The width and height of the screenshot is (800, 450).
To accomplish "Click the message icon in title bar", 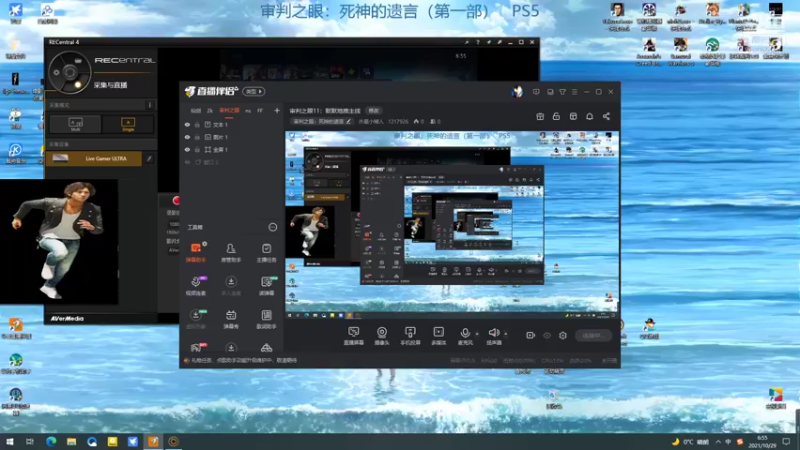I will [536, 92].
